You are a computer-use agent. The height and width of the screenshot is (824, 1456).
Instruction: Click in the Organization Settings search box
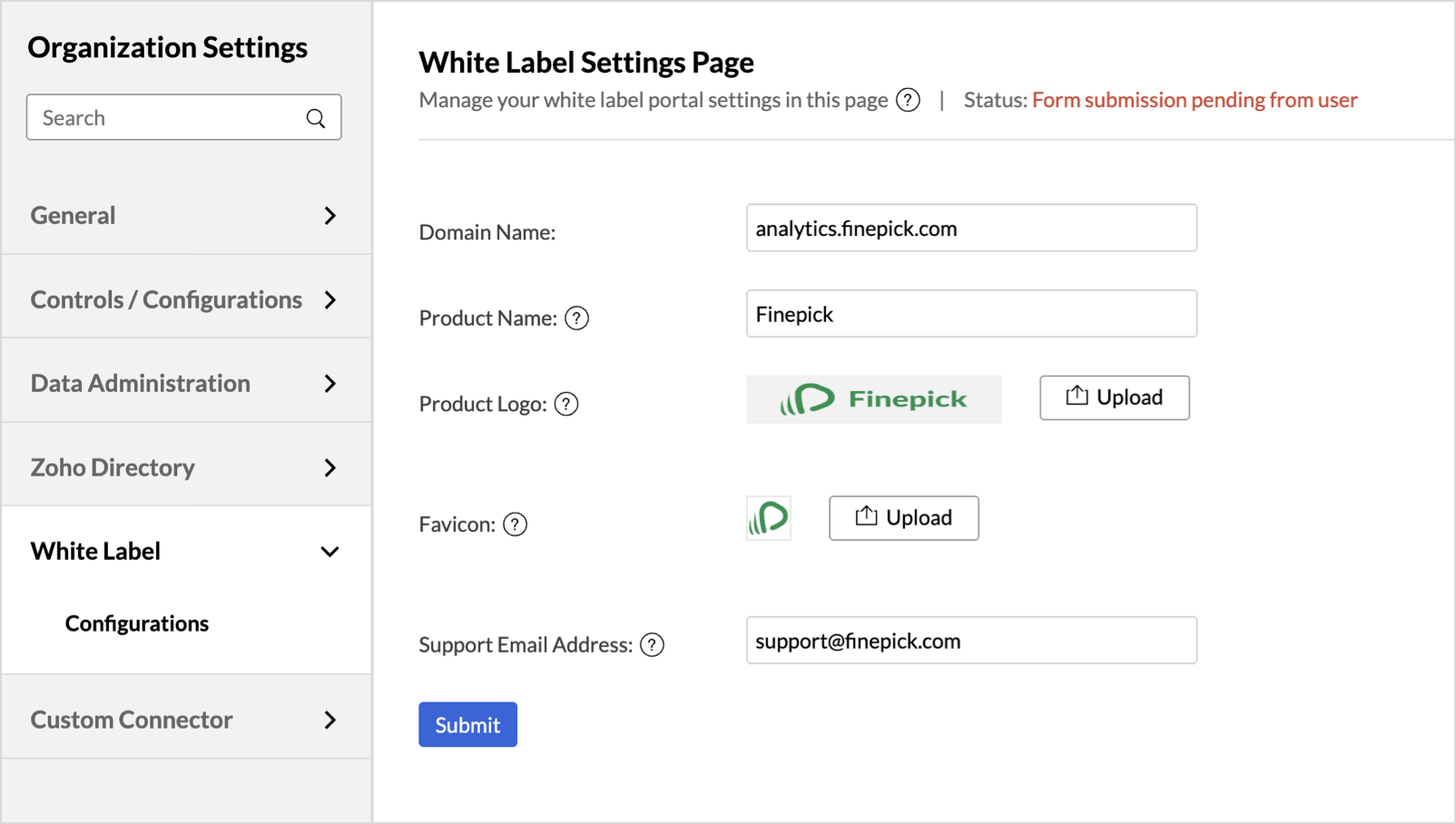coord(163,118)
